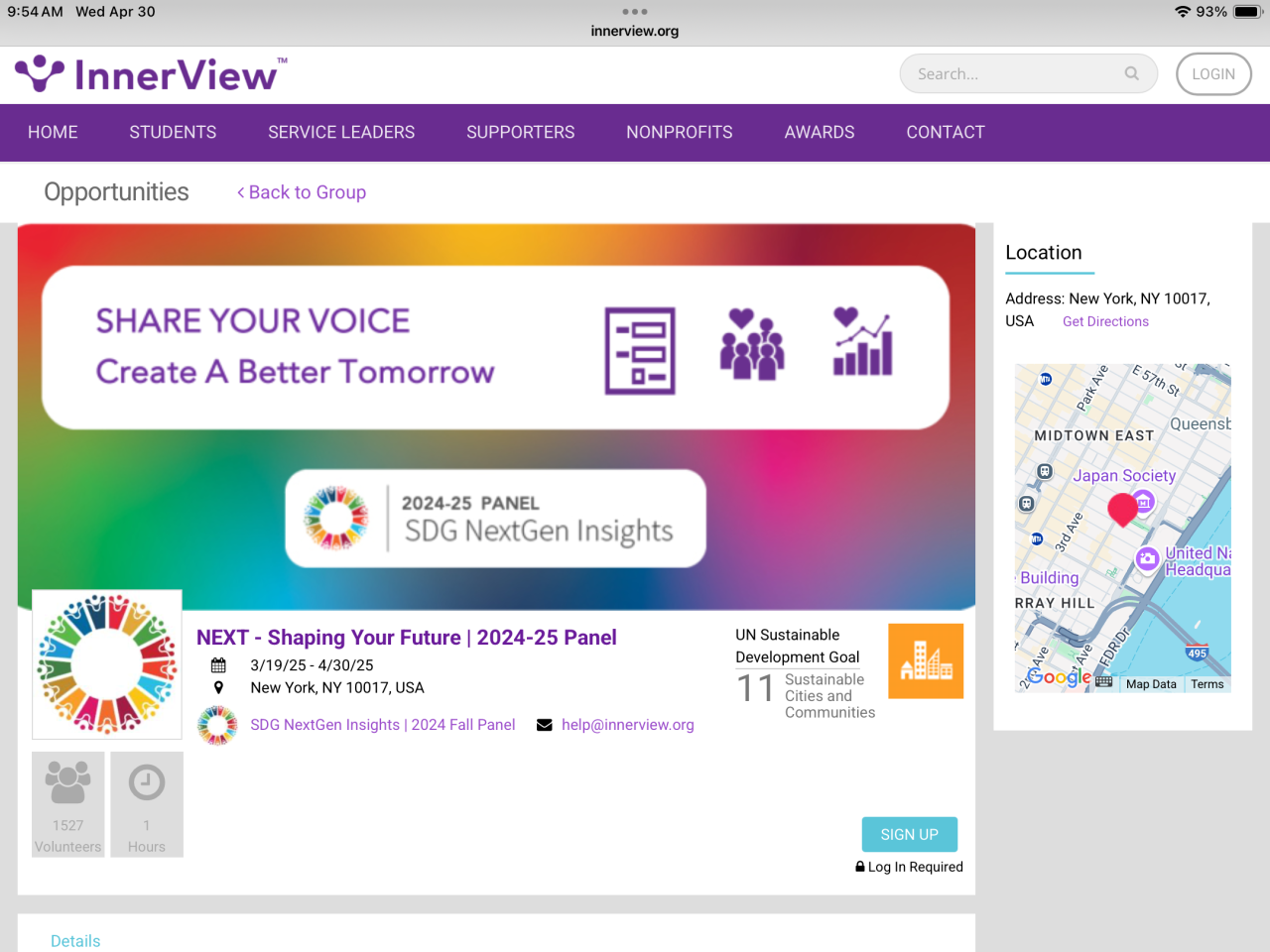Click the Volunteers group icon
The height and width of the screenshot is (952, 1270).
[x=67, y=782]
